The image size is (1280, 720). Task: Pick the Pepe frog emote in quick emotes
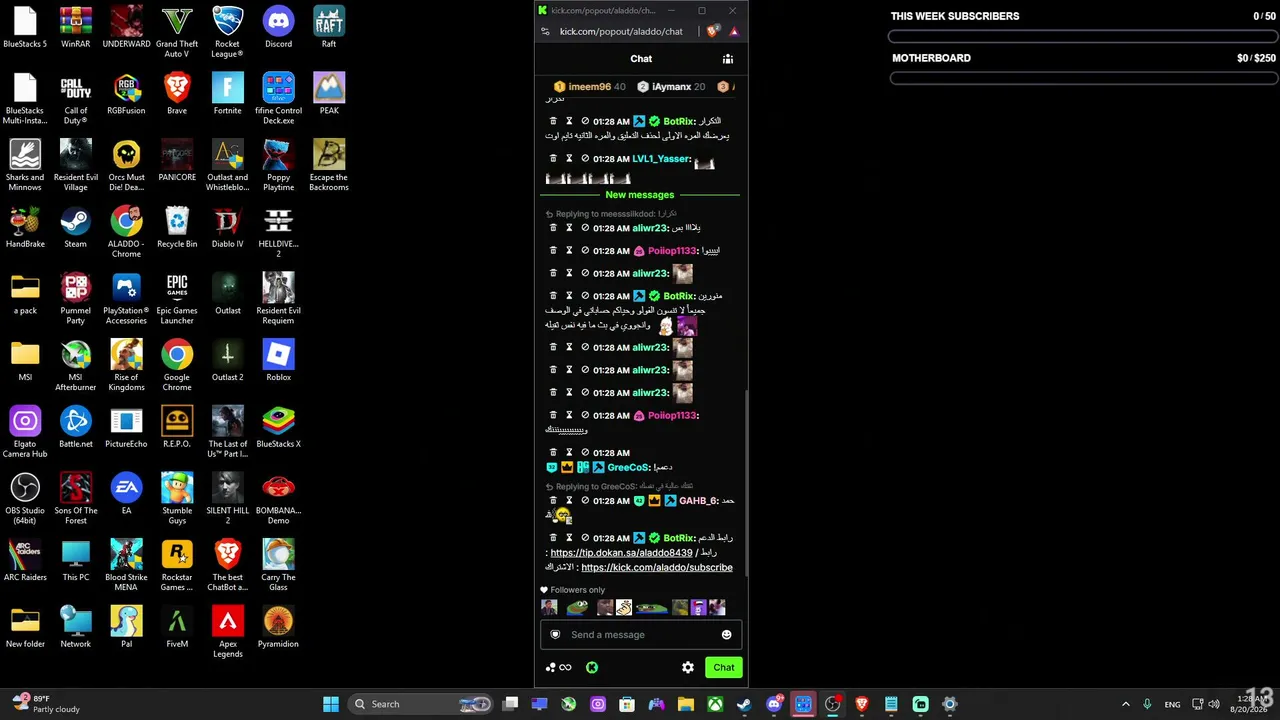577,607
